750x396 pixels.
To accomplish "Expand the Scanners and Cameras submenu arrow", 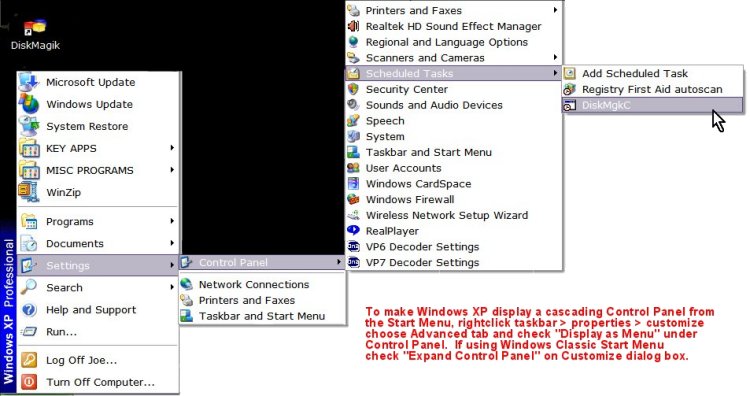I will coord(555,57).
